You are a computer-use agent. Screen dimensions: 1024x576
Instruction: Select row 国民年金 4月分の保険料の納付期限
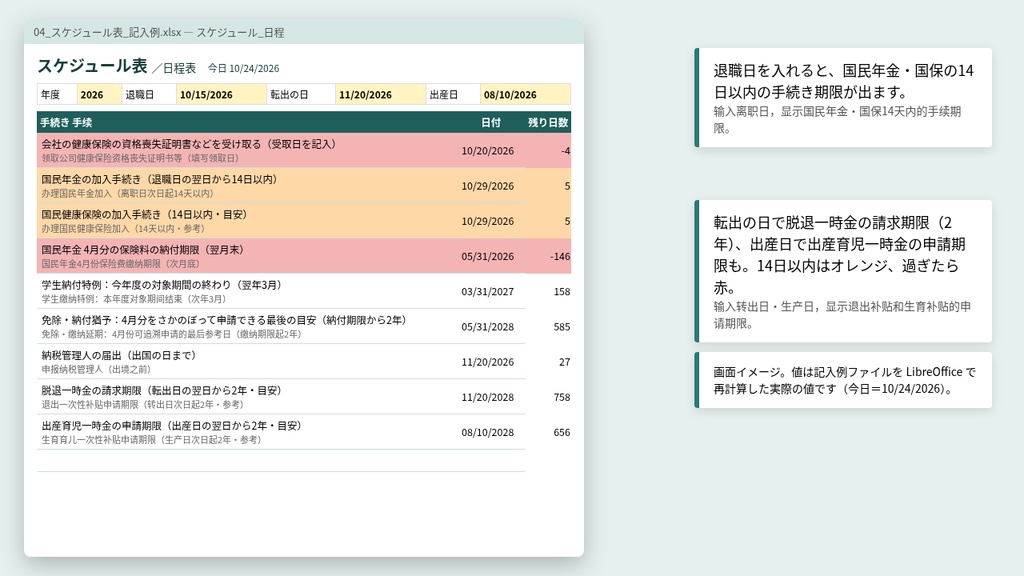pos(304,256)
